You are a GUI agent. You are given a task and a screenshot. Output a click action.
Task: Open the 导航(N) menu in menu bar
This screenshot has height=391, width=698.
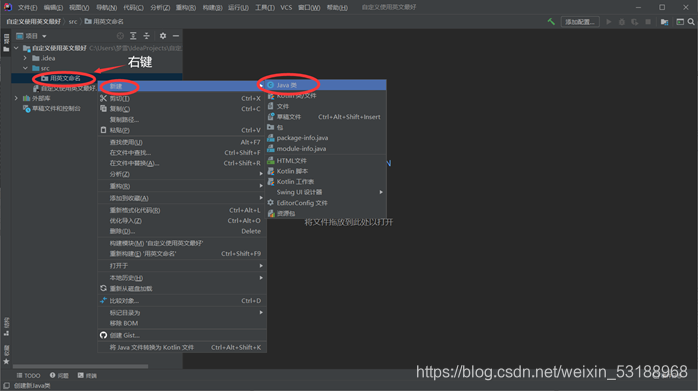(106, 8)
